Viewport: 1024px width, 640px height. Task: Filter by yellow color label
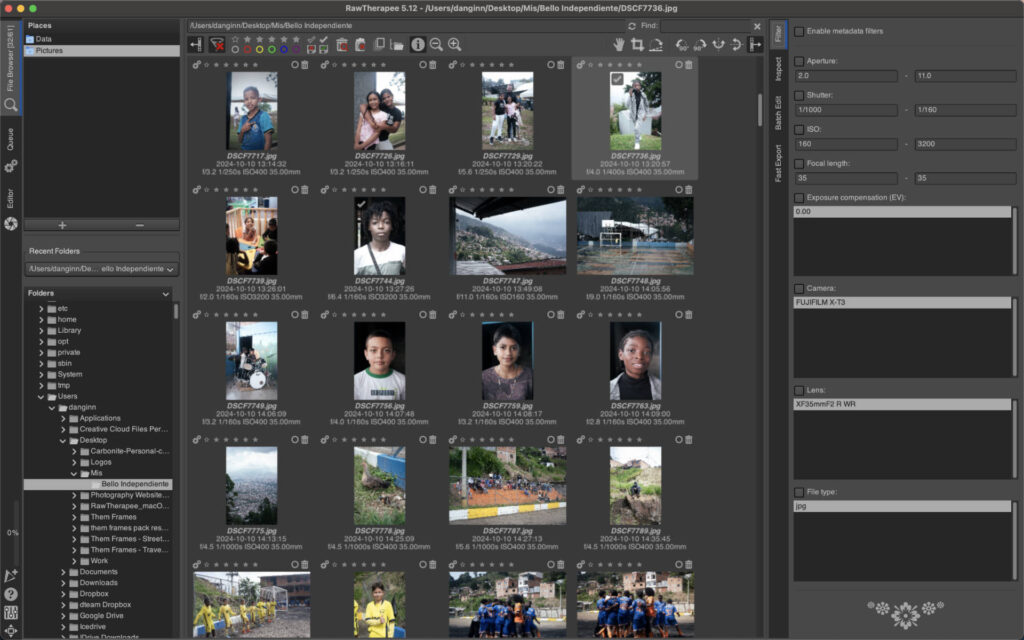260,50
